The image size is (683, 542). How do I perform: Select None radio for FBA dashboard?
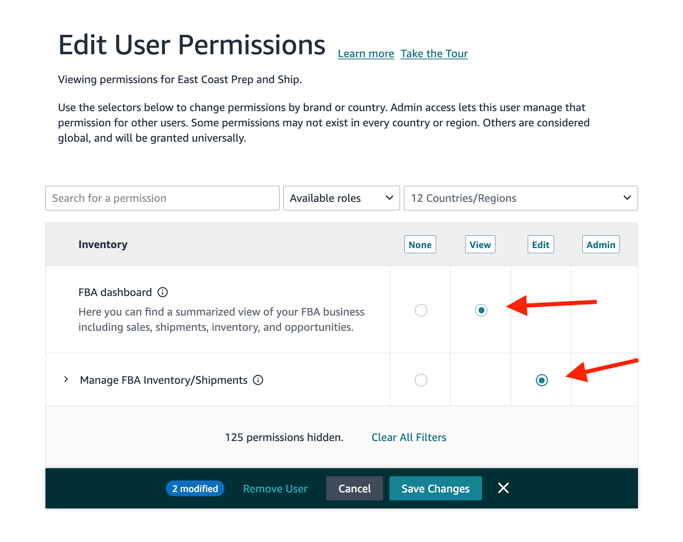coord(421,310)
